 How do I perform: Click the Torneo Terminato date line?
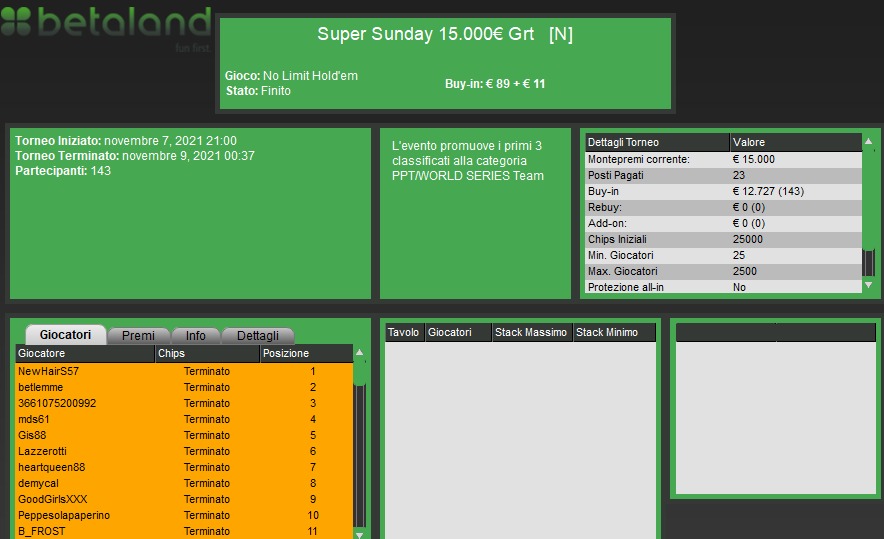click(x=135, y=156)
